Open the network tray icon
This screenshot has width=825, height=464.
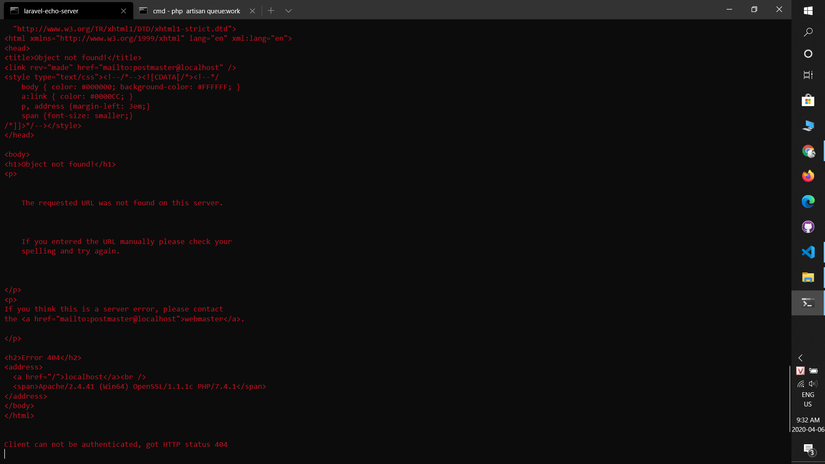tap(800, 384)
